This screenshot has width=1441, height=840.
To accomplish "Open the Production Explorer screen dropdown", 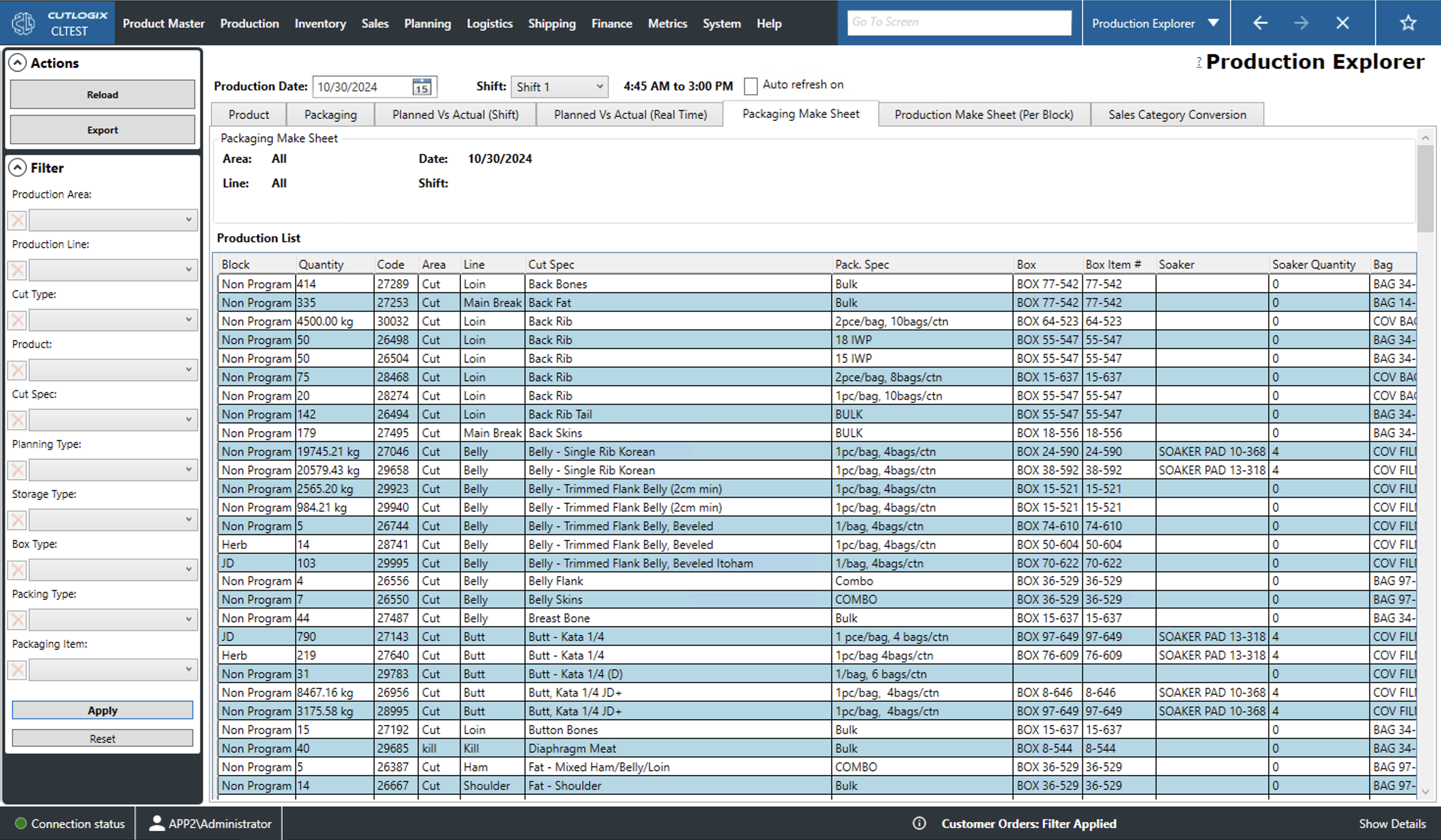I will [x=1213, y=23].
